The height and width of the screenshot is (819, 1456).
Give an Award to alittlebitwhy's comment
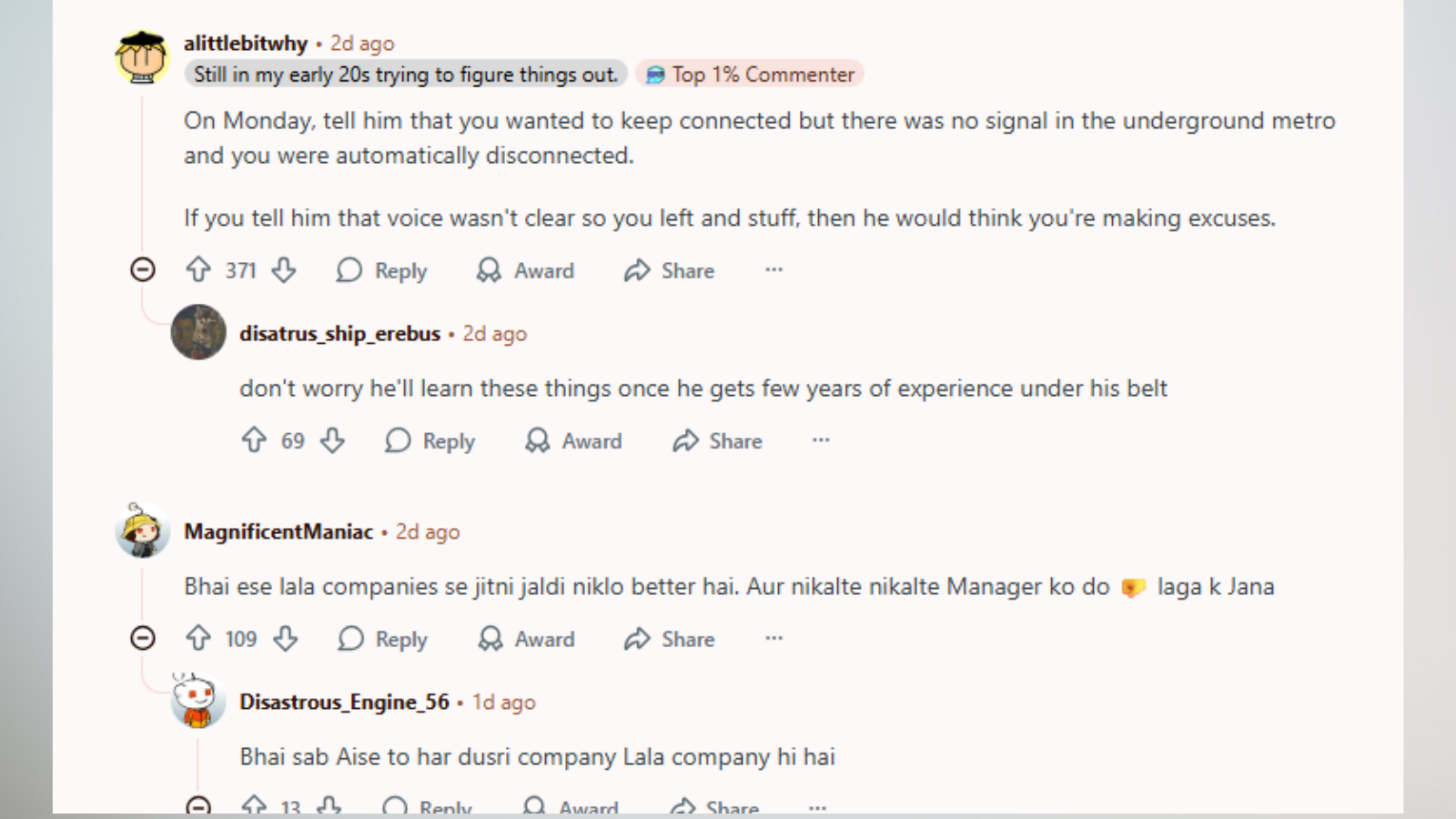tap(526, 270)
